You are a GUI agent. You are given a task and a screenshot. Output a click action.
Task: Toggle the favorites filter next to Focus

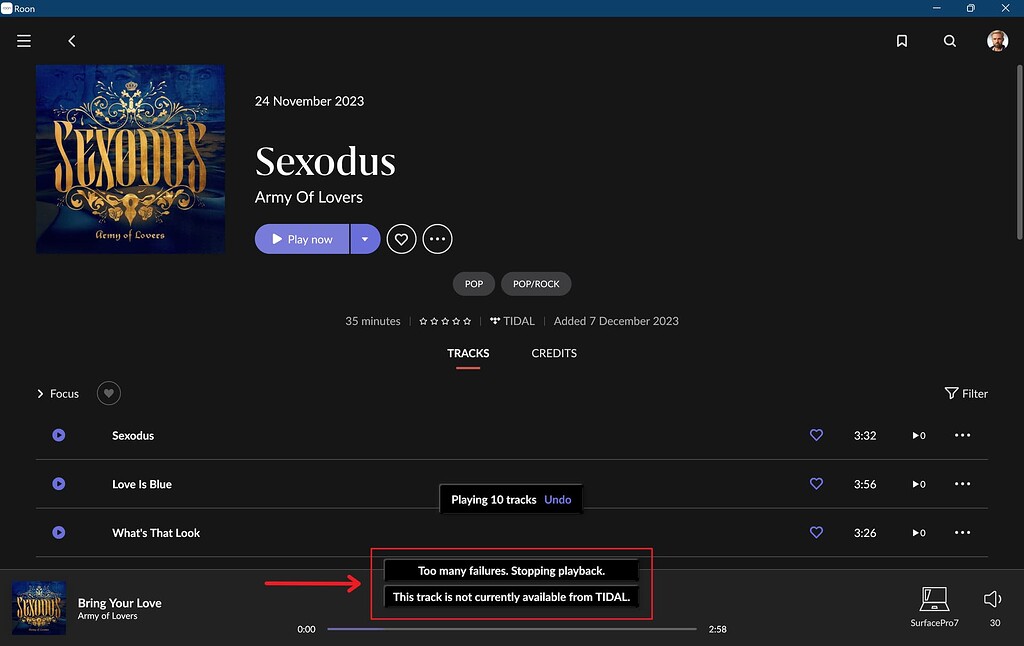(x=108, y=393)
